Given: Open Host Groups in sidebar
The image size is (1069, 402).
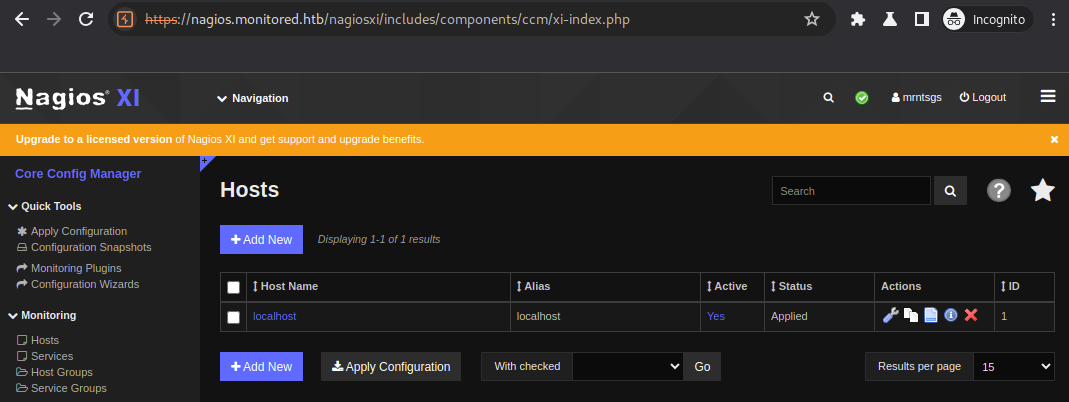Looking at the screenshot, I should pos(55,372).
